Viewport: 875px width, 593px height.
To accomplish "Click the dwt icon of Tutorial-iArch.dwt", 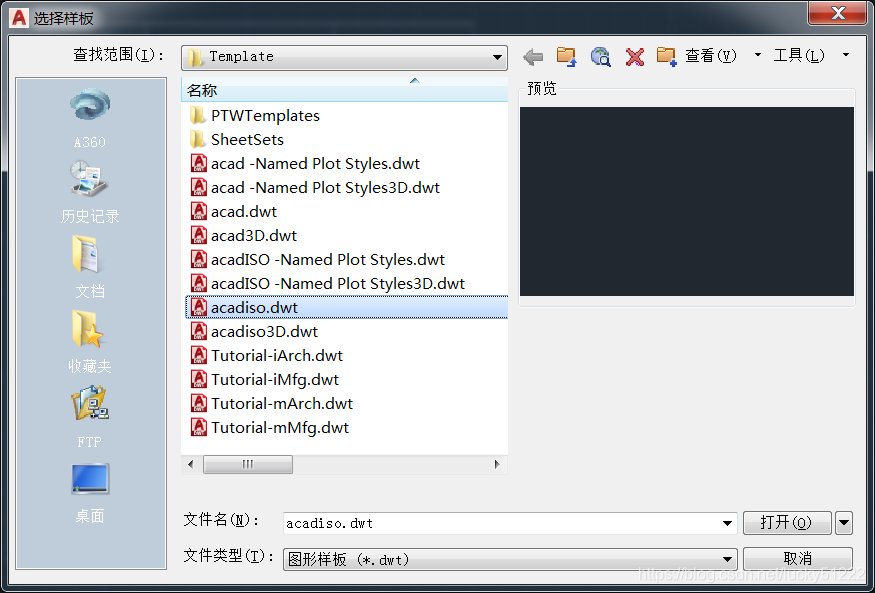I will (199, 355).
